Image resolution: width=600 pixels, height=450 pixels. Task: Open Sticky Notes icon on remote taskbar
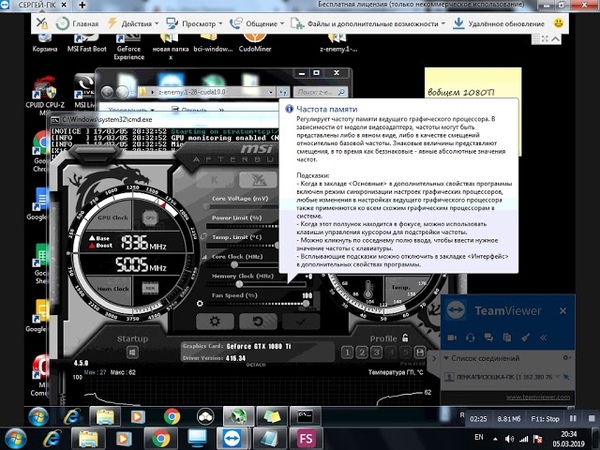[272, 416]
